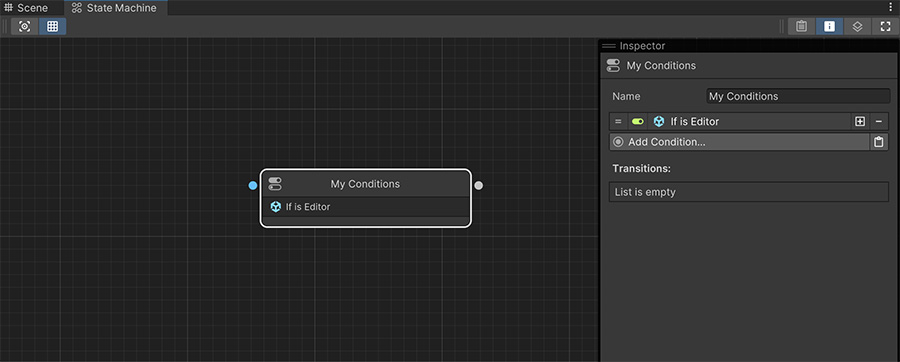Screen dimensions: 900x362
Task: Click the frame/focus view toolbar icon
Action: click(x=25, y=26)
